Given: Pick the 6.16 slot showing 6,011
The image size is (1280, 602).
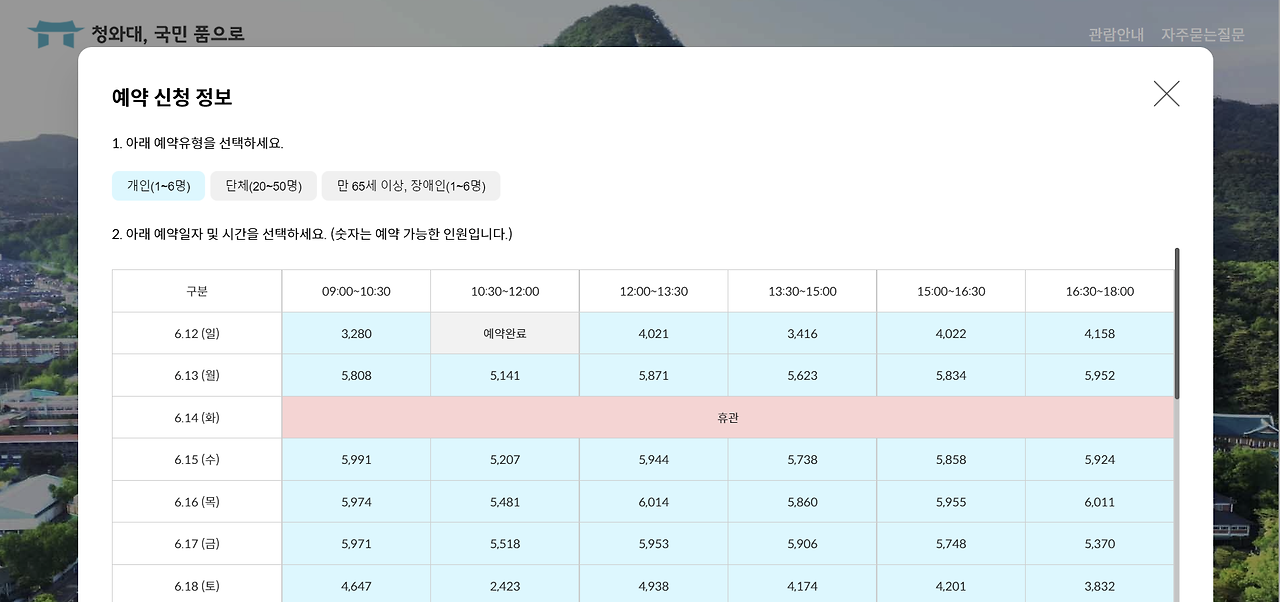Looking at the screenshot, I should [1099, 502].
